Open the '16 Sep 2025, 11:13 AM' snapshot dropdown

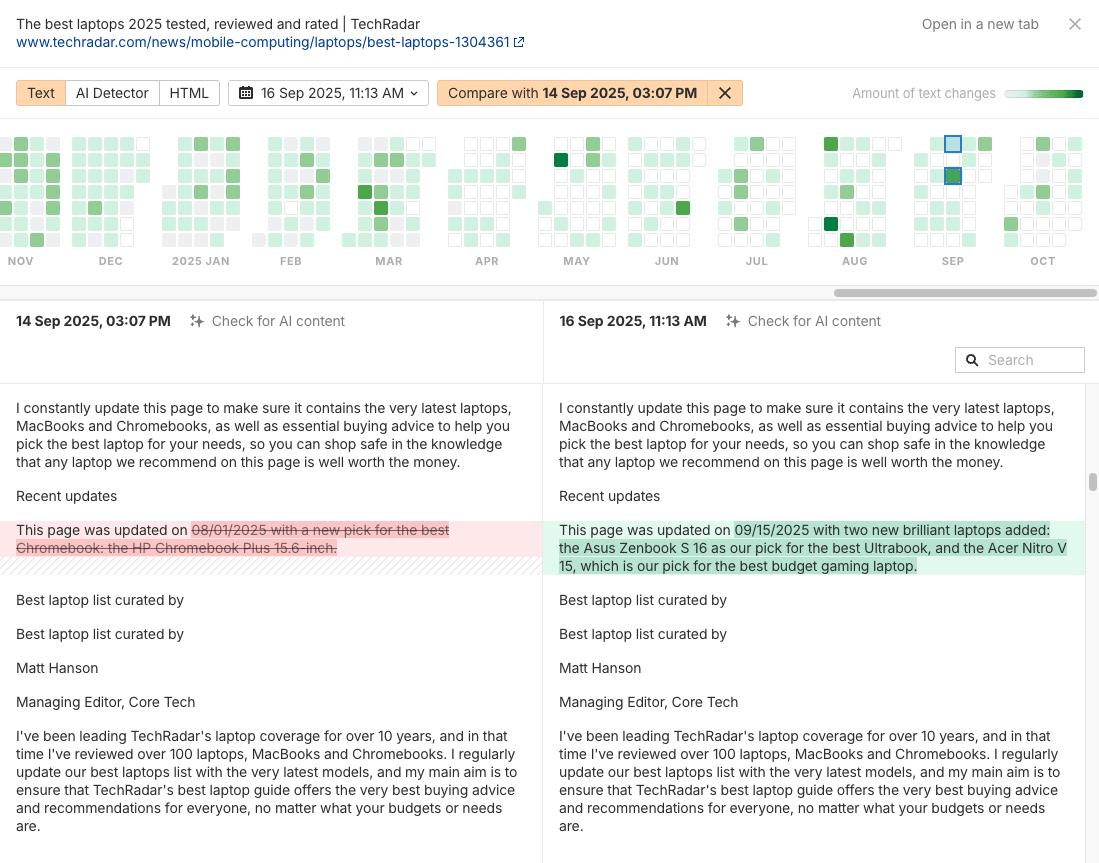click(x=328, y=92)
